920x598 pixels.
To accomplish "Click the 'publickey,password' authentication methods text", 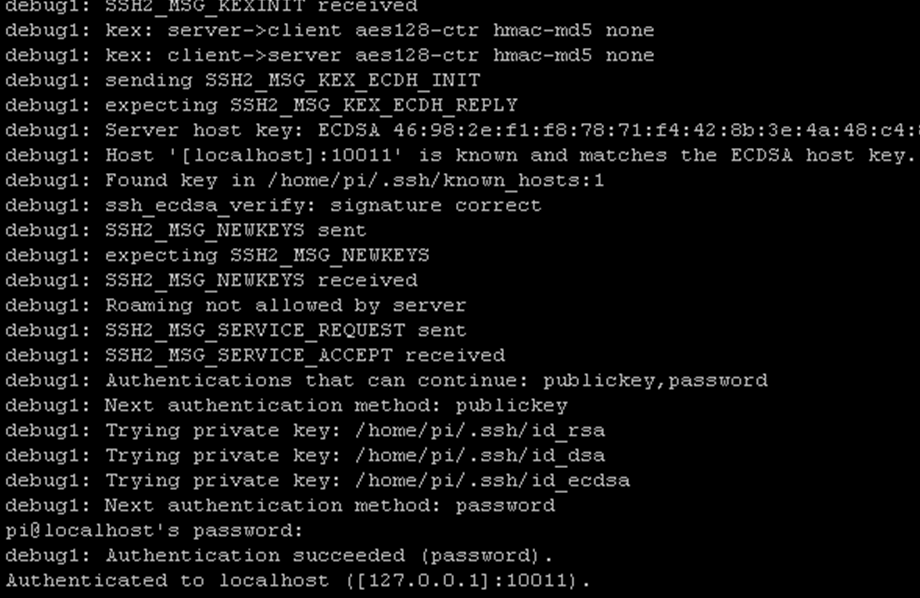I will pos(655,381).
